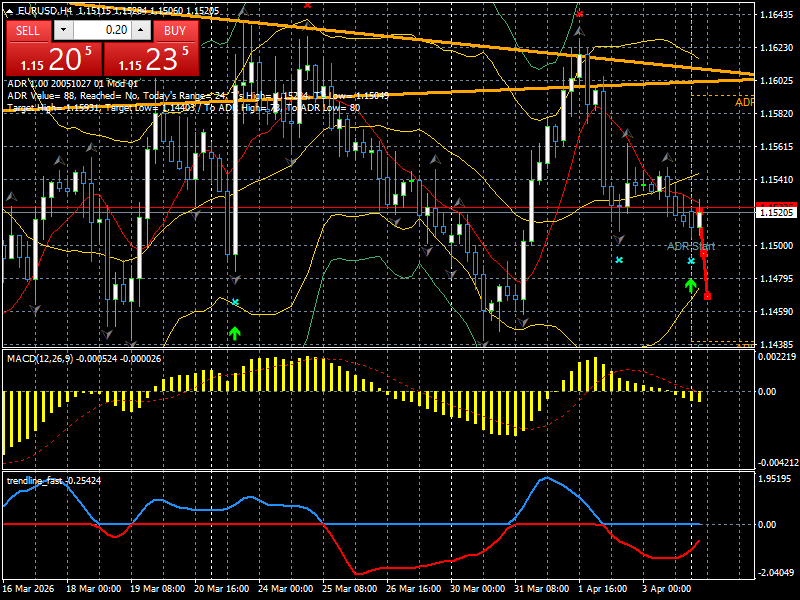Click price axis label 1.15000
Screen dimensions: 800x600
777,245
